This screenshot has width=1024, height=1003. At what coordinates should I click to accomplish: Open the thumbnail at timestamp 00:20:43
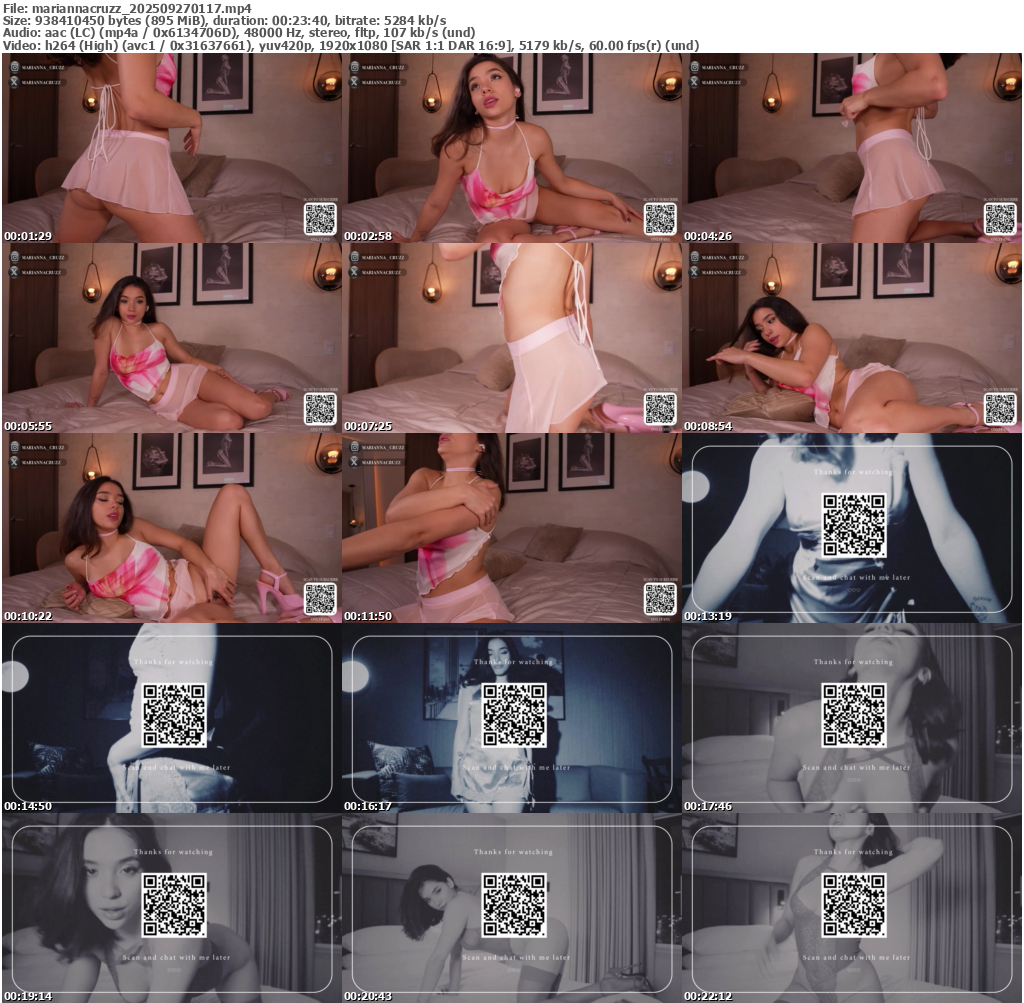512,907
